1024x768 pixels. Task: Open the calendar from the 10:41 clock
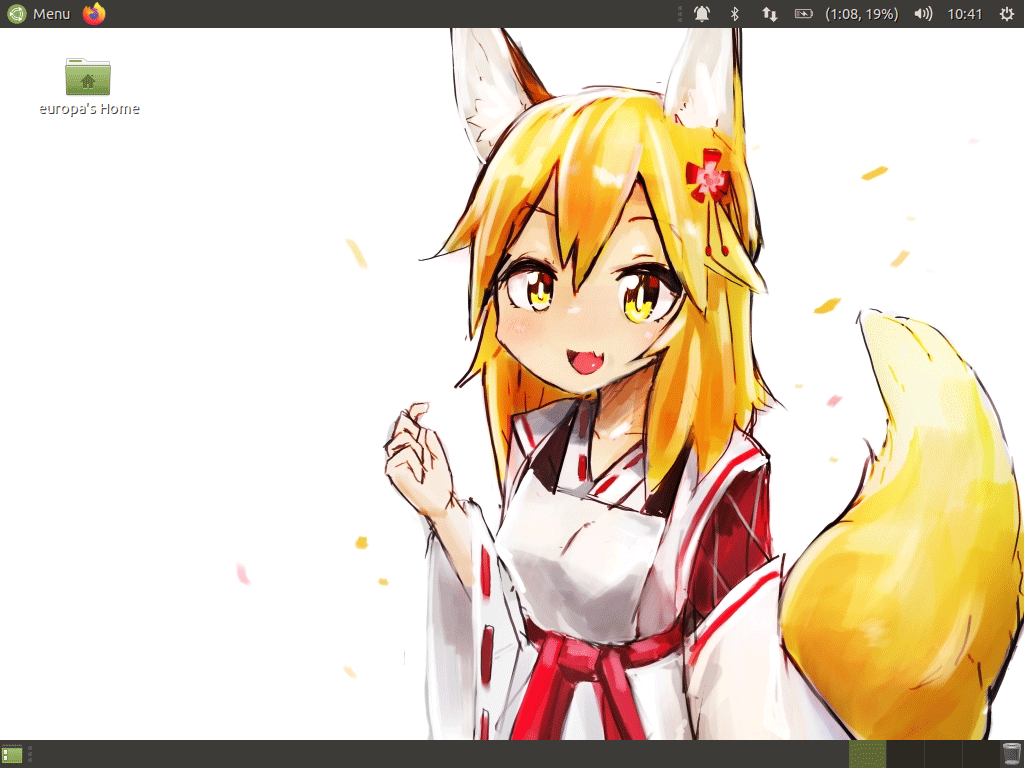965,14
